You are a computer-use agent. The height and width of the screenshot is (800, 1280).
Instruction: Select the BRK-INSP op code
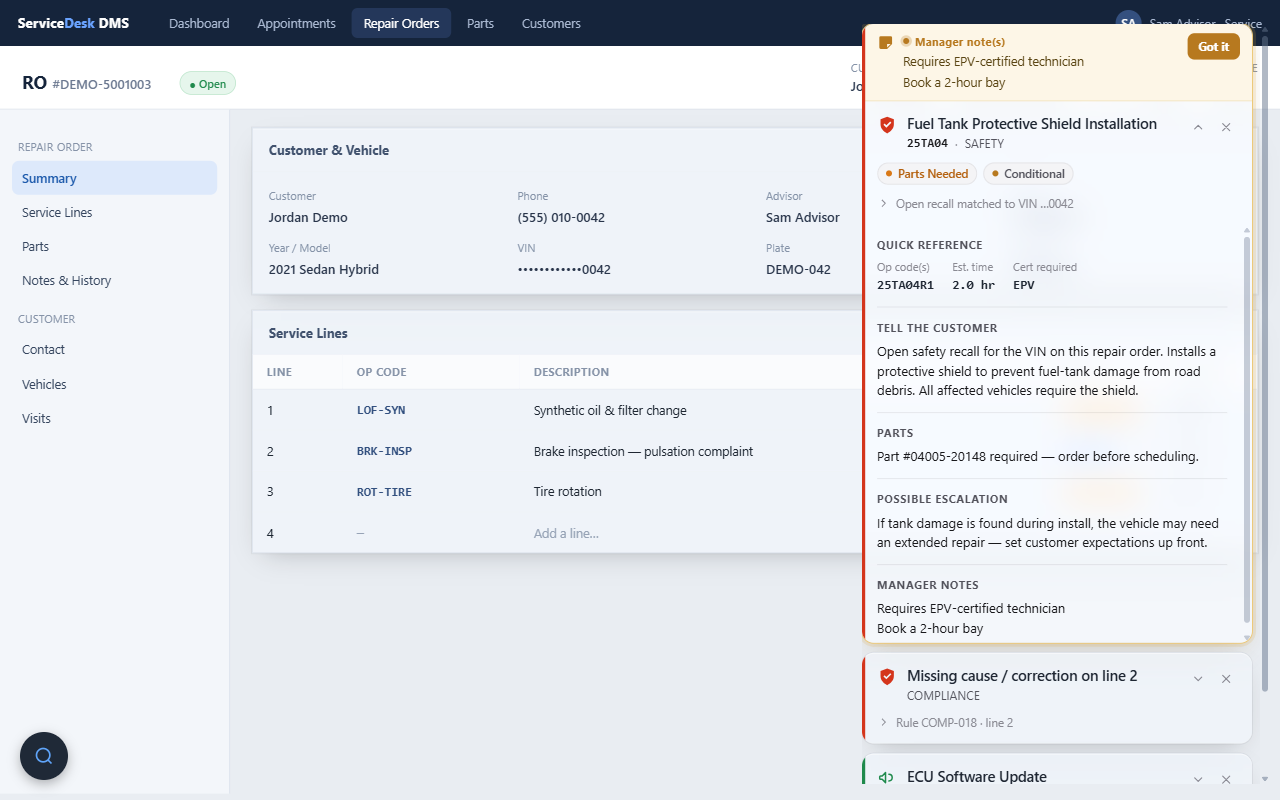point(384,451)
